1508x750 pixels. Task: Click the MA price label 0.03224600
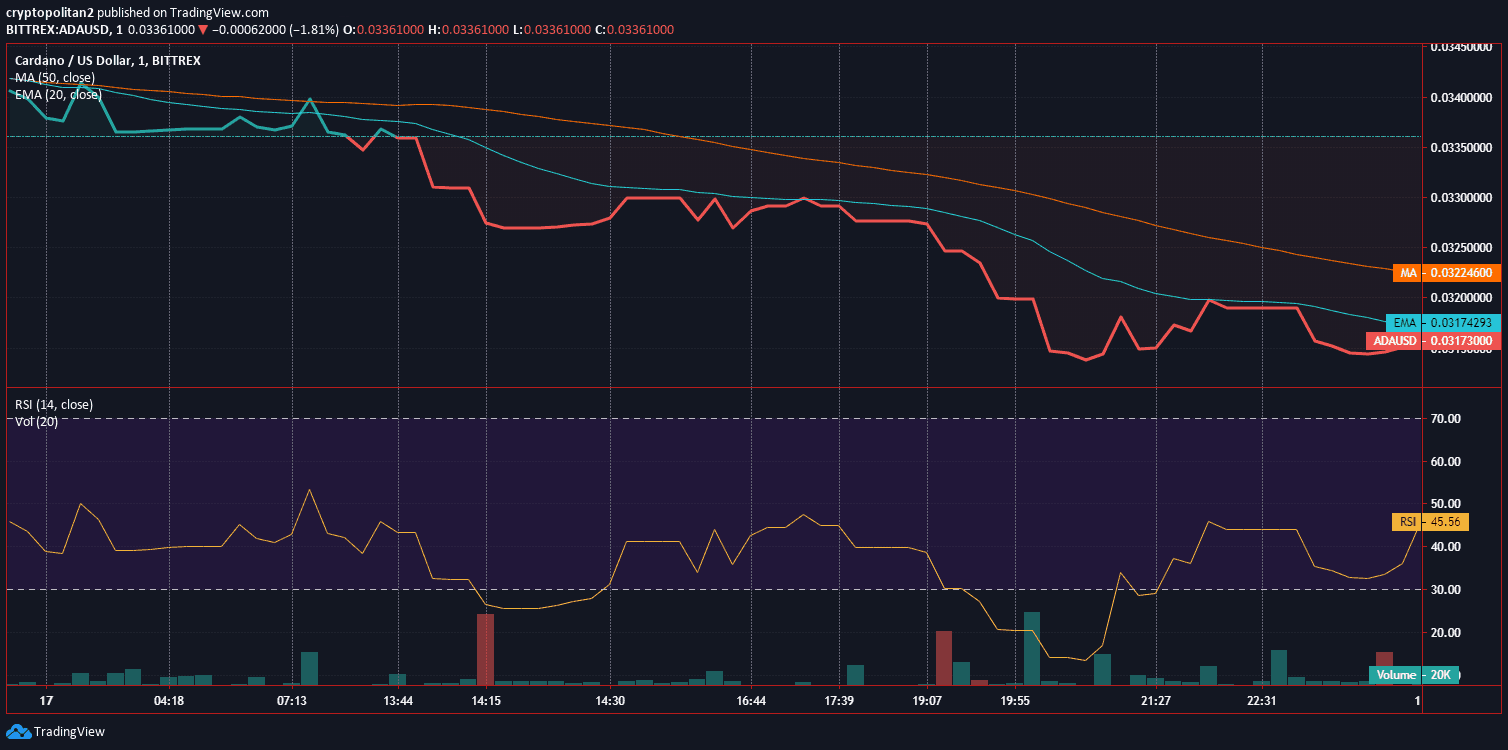(1445, 272)
